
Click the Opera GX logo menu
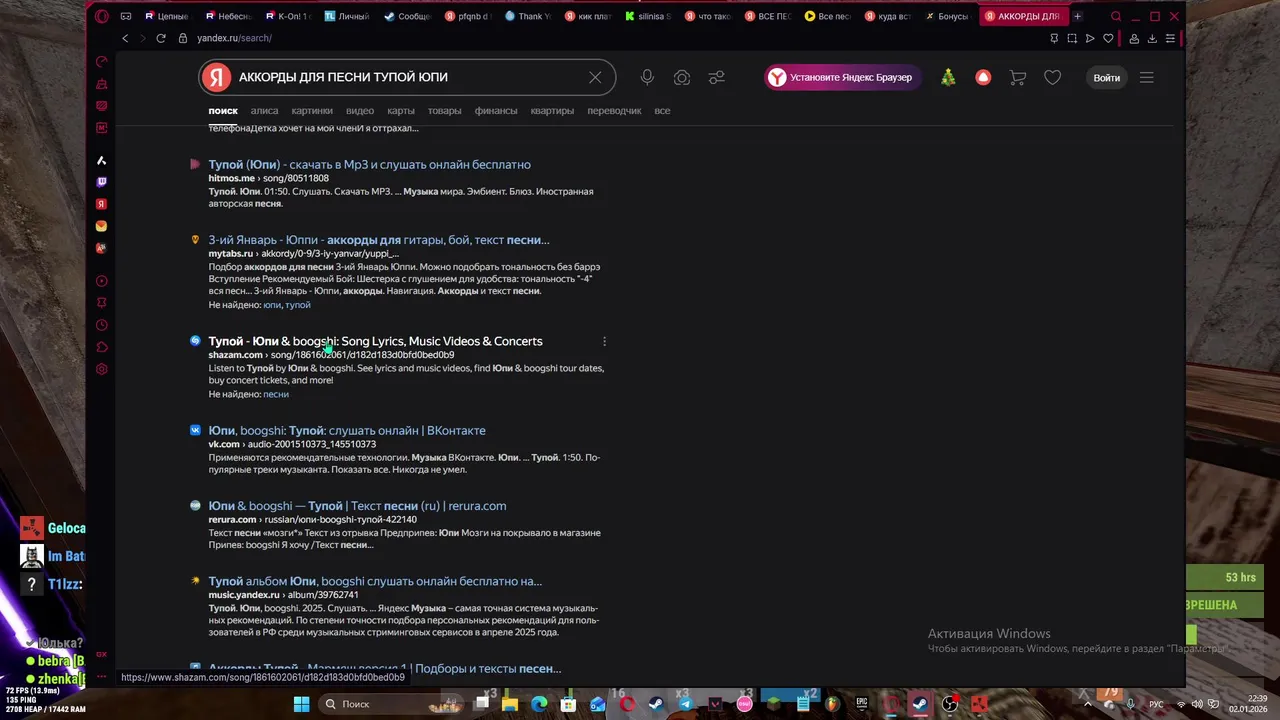(101, 16)
